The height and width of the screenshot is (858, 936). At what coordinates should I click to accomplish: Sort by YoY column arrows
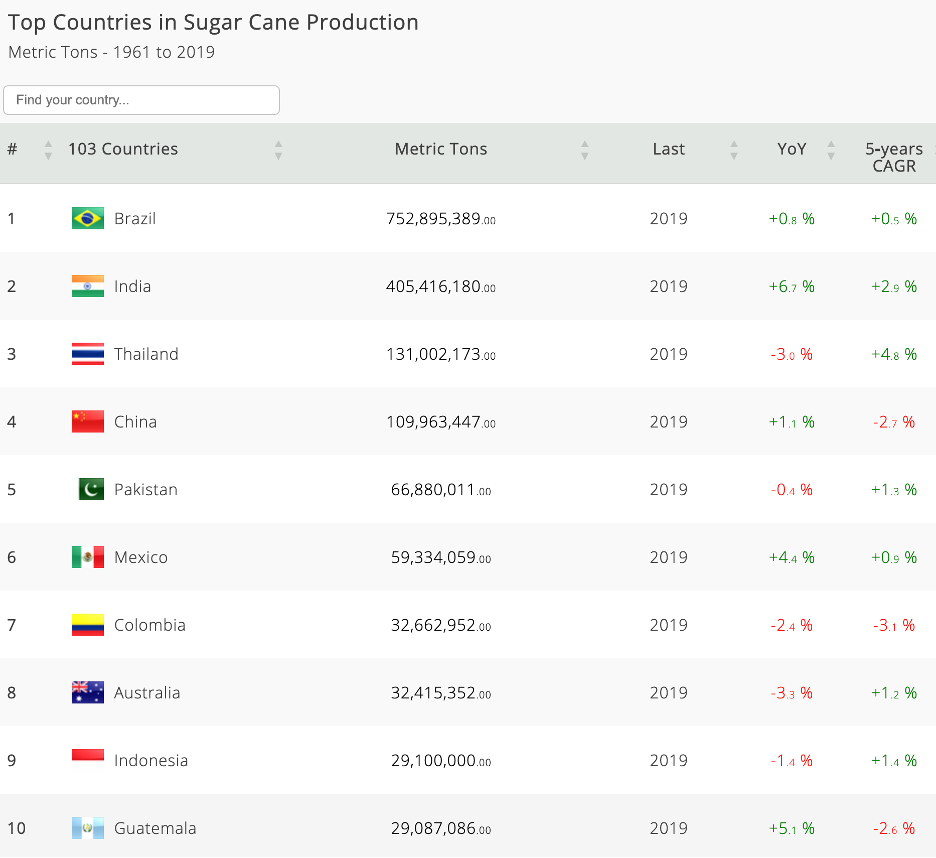point(830,150)
